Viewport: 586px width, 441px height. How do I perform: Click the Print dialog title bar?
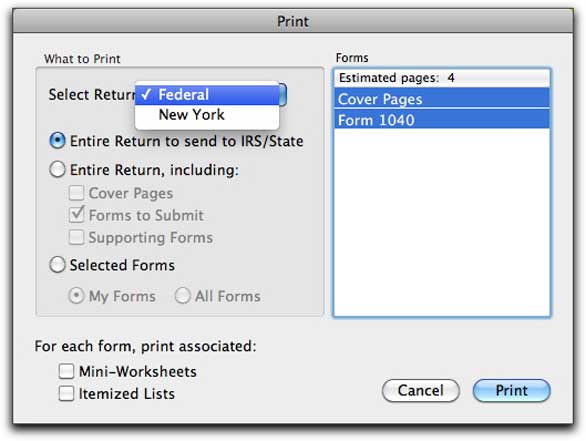(293, 21)
